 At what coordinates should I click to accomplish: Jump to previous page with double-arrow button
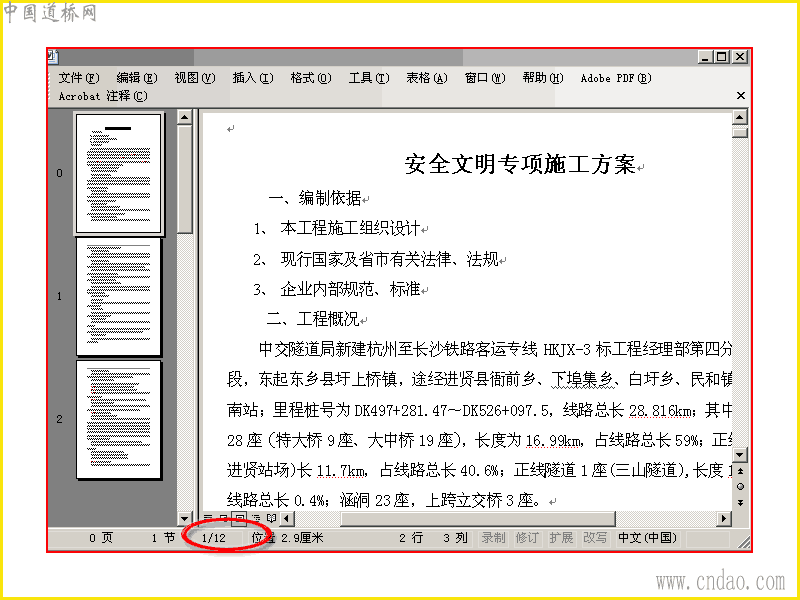pos(740,470)
